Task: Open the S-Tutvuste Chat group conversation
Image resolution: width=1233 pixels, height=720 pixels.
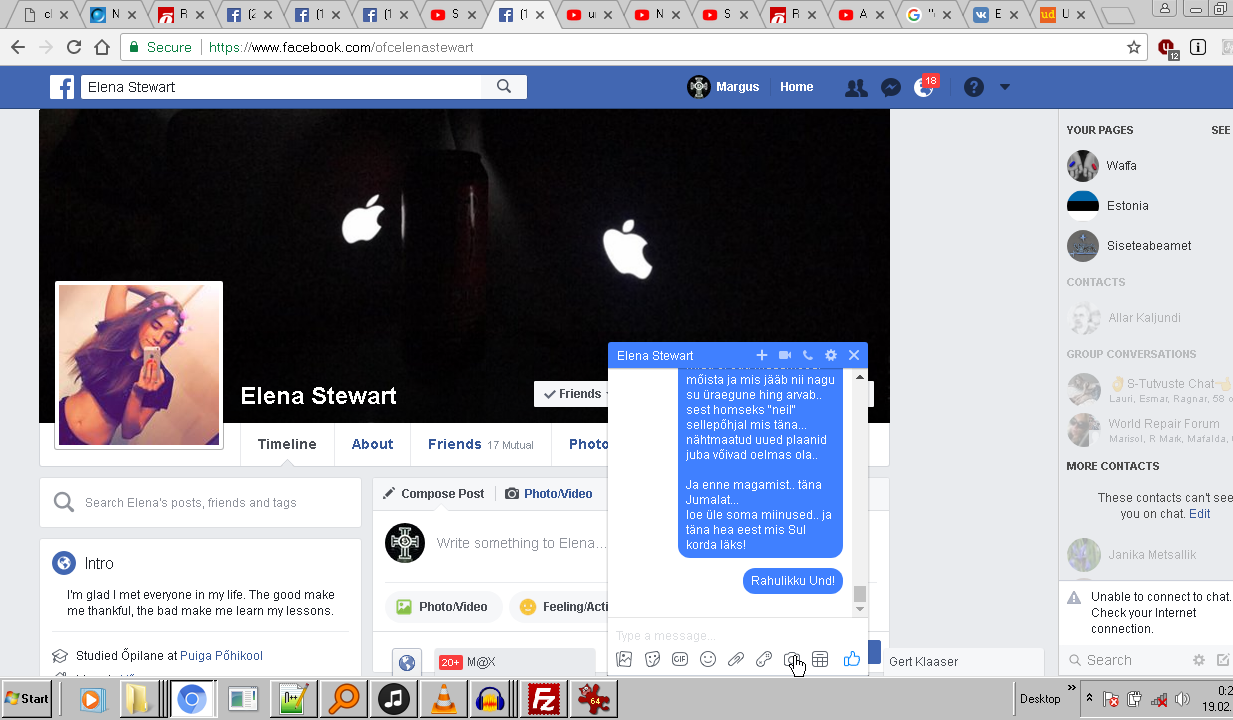Action: click(x=1149, y=390)
